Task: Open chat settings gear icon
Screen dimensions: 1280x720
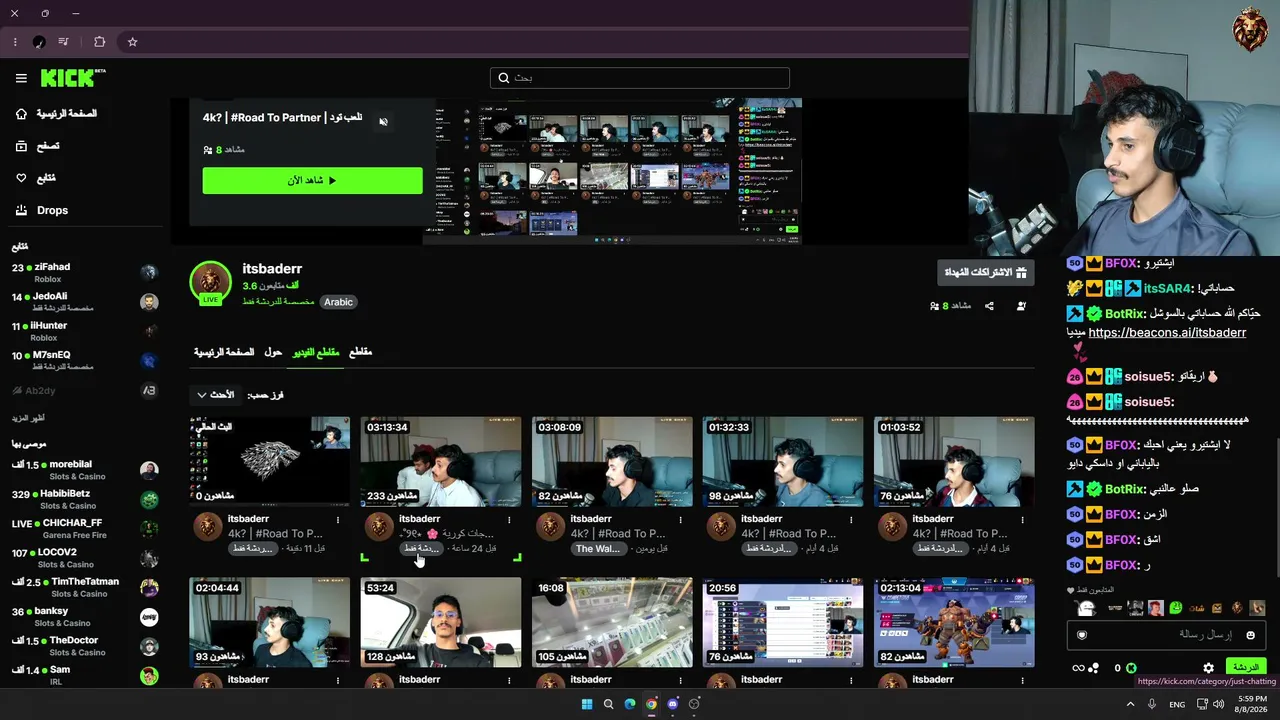Action: coord(1208,668)
